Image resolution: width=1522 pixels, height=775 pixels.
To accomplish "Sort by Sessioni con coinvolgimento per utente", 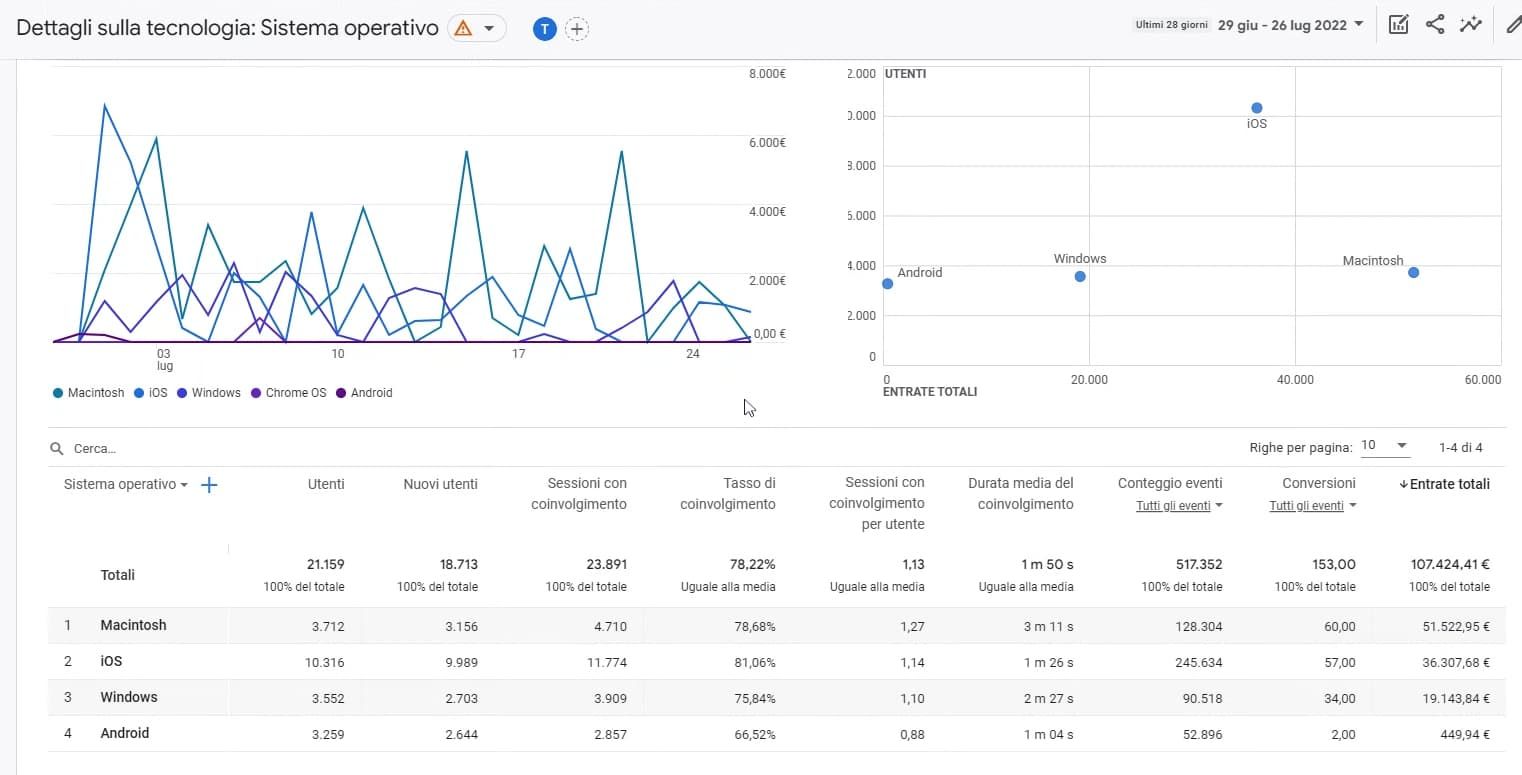I will [x=877, y=504].
